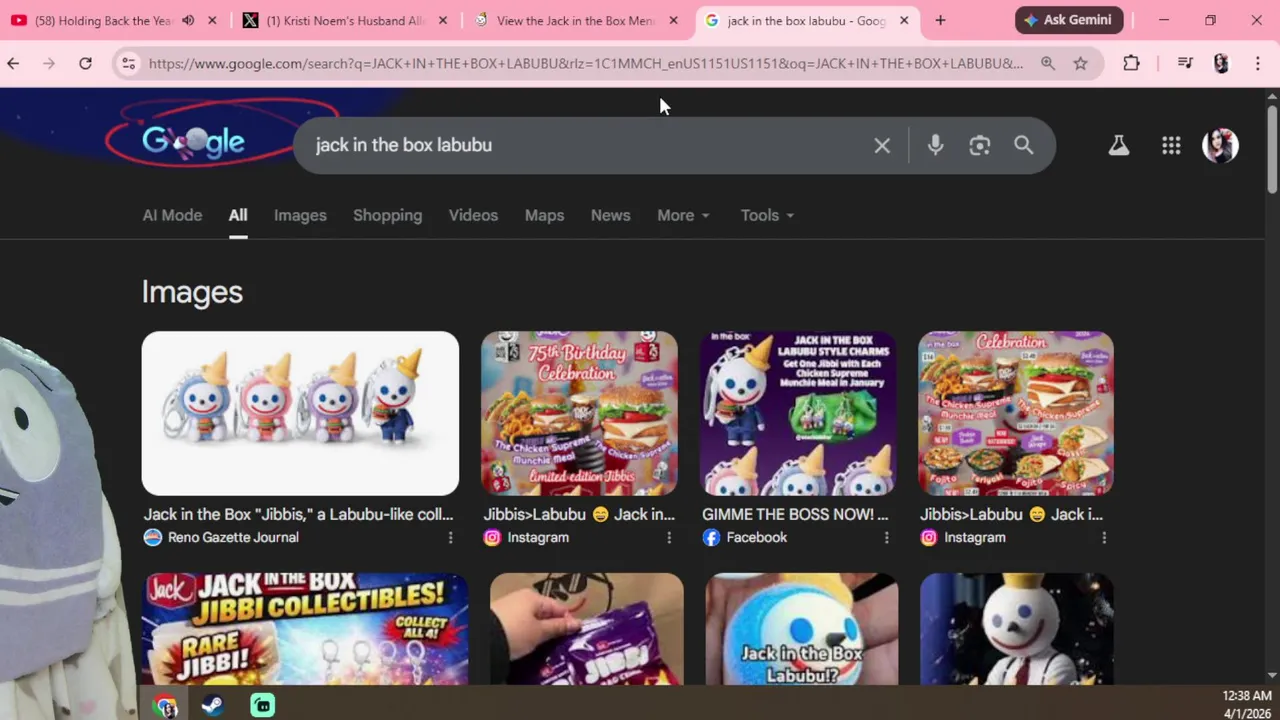Select the Images search tab
Viewport: 1280px width, 720px height.
coord(300,215)
